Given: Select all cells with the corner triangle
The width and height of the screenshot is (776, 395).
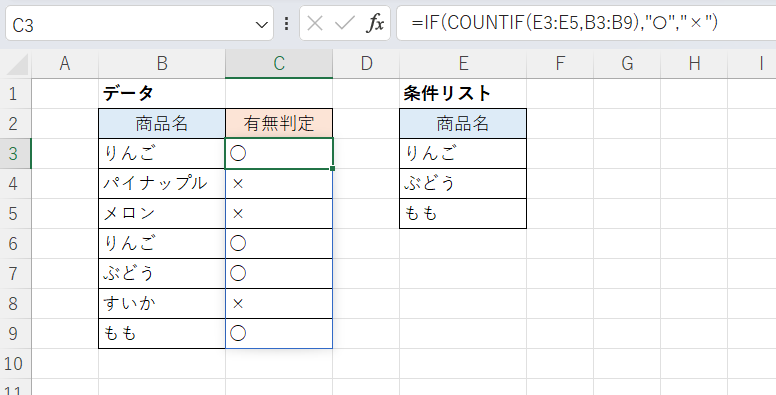Looking at the screenshot, I should [x=16, y=64].
